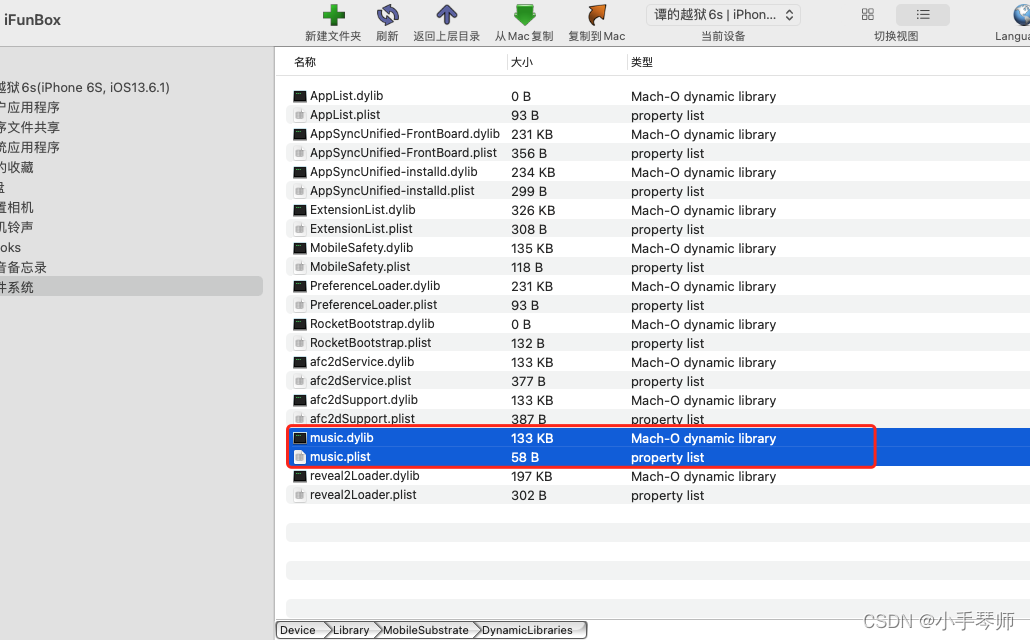The width and height of the screenshot is (1030, 640).
Task: Click the AppSyncUnified-FrontBoard.plist icon
Action: (x=300, y=154)
